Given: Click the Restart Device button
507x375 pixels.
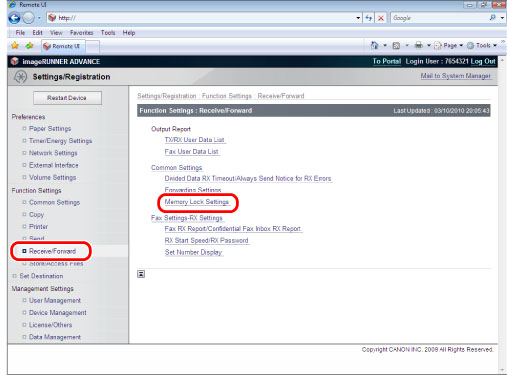Looking at the screenshot, I should click(x=67, y=98).
